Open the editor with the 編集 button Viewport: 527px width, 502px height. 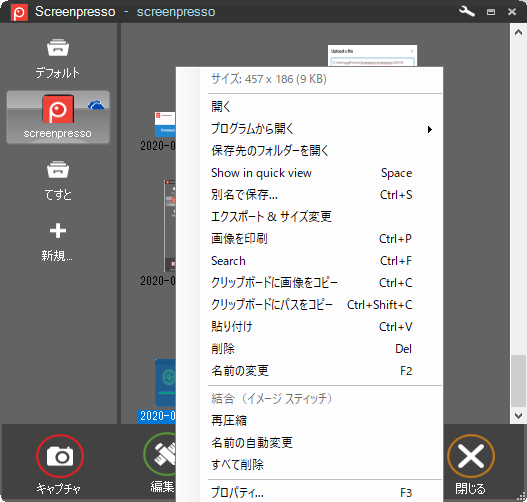tap(160, 463)
